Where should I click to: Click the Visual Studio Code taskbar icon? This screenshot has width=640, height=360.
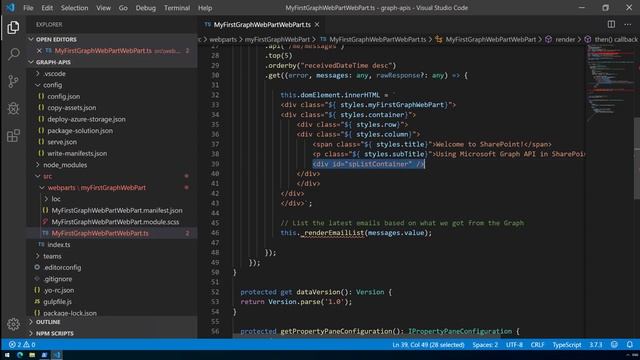point(57,355)
